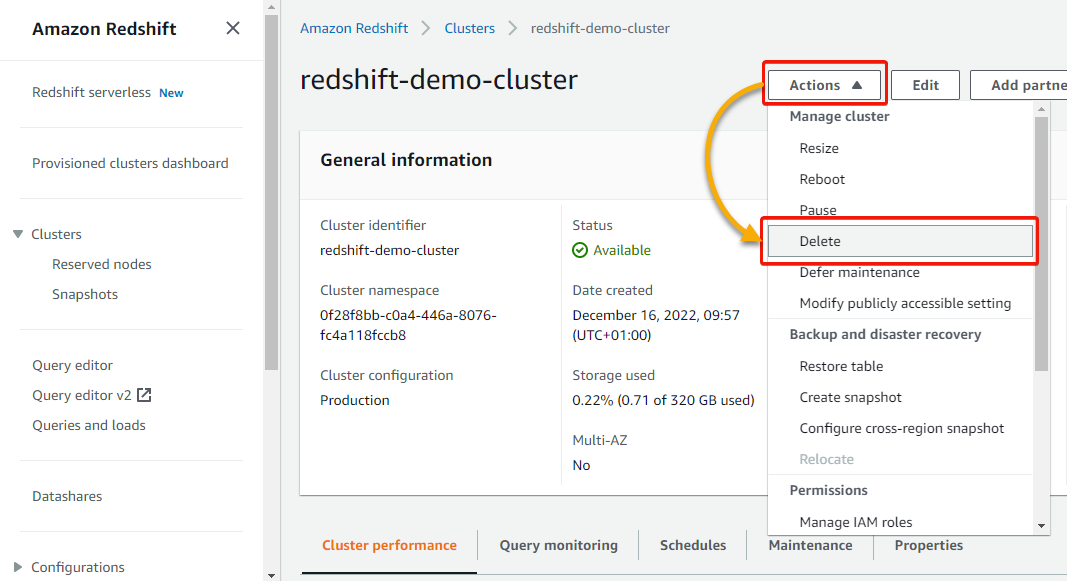Image resolution: width=1067 pixels, height=581 pixels.
Task: Select Delete in the Actions menu
Action: 900,241
